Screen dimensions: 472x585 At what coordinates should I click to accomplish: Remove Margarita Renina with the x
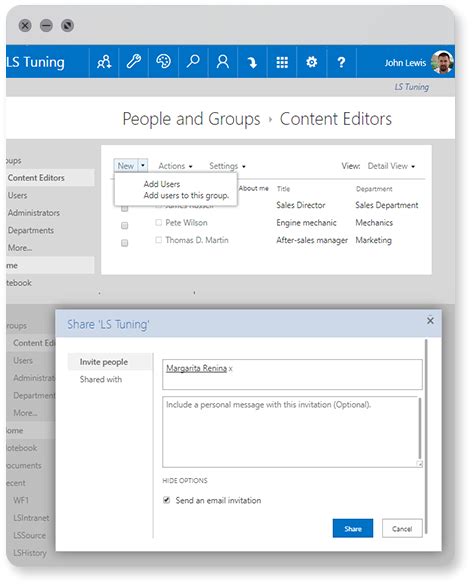[231, 369]
